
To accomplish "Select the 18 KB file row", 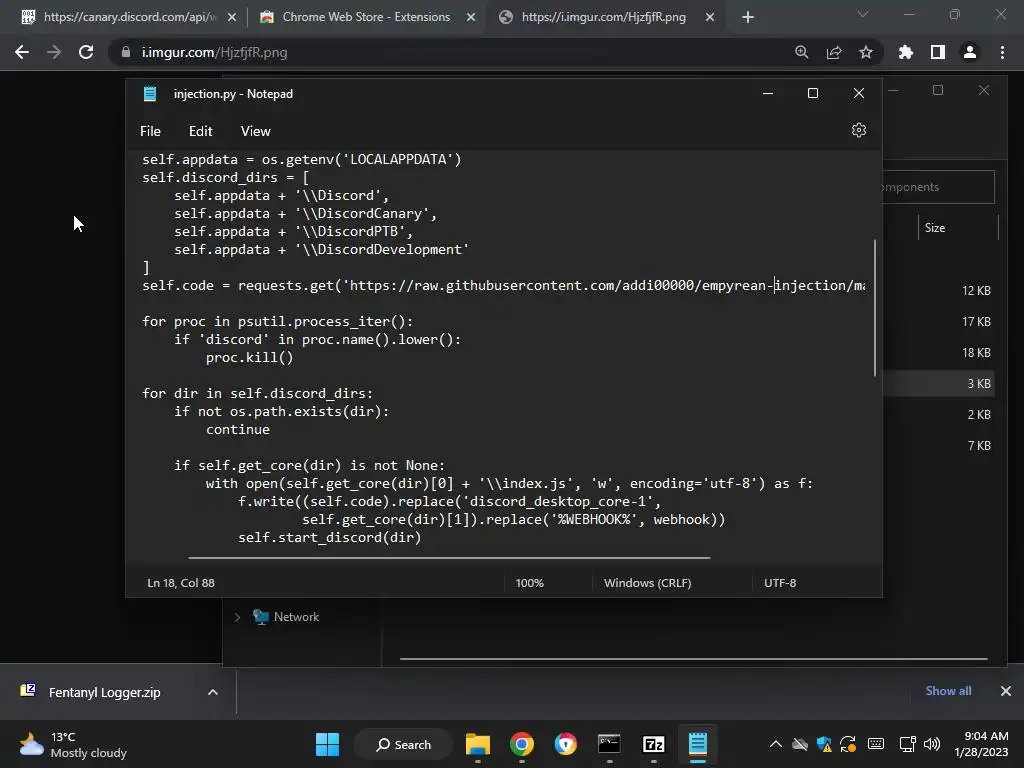I will point(940,353).
